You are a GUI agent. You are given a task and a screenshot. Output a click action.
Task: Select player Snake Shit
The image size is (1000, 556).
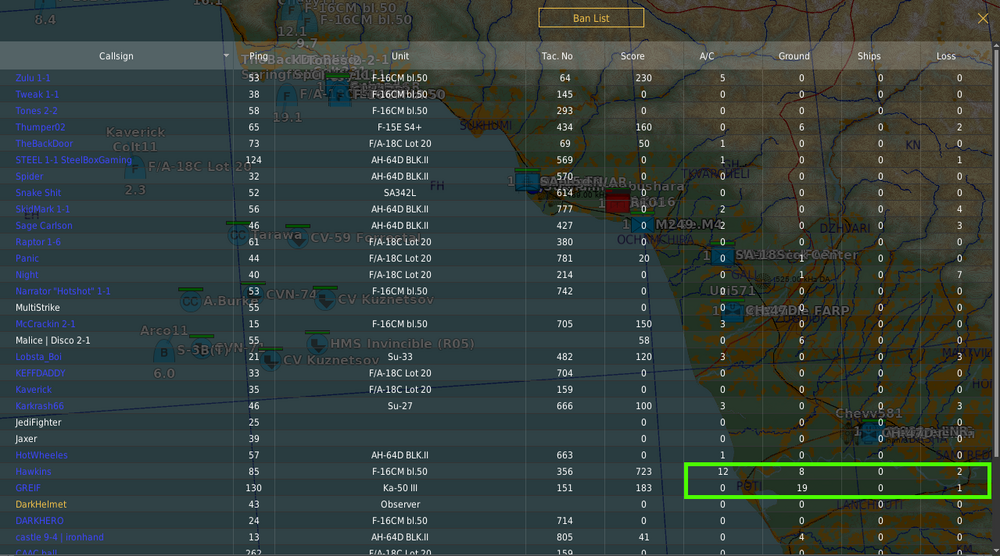click(38, 193)
